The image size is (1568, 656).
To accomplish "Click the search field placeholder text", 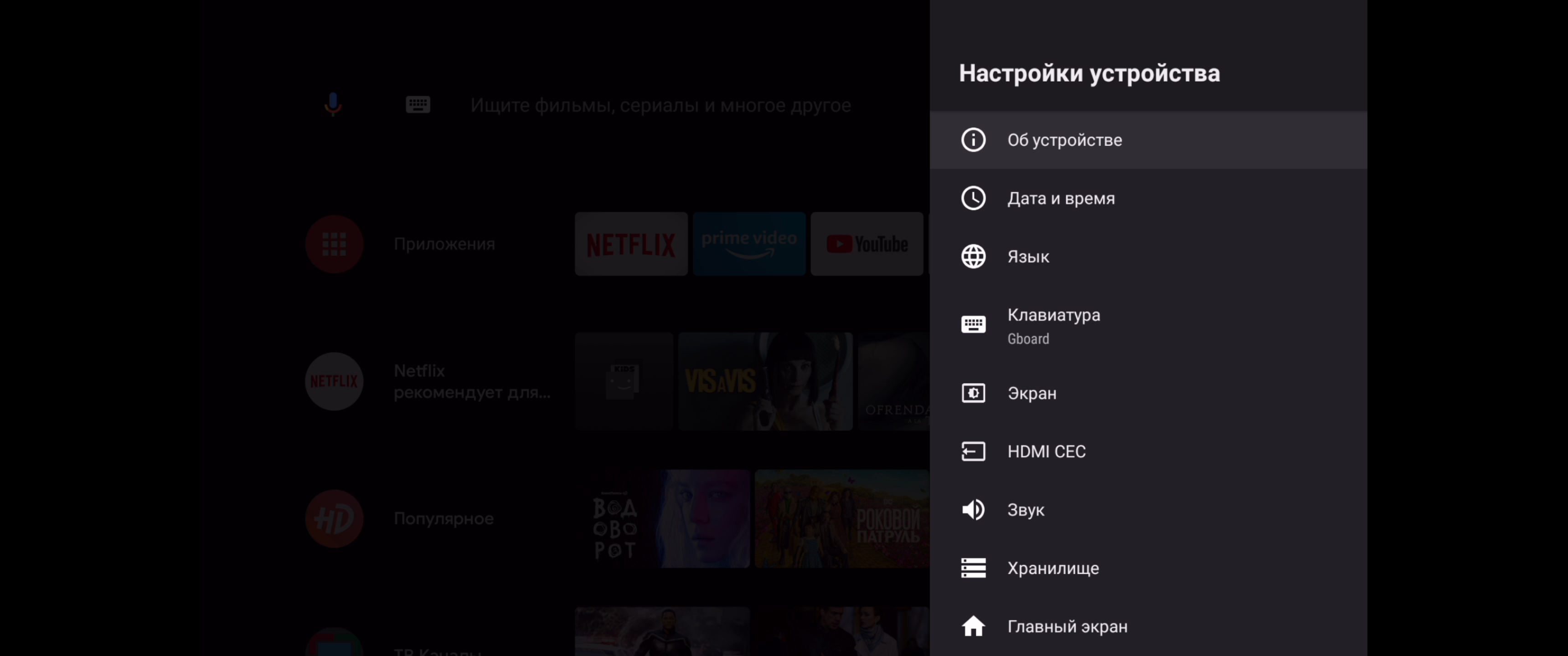I will click(x=660, y=105).
